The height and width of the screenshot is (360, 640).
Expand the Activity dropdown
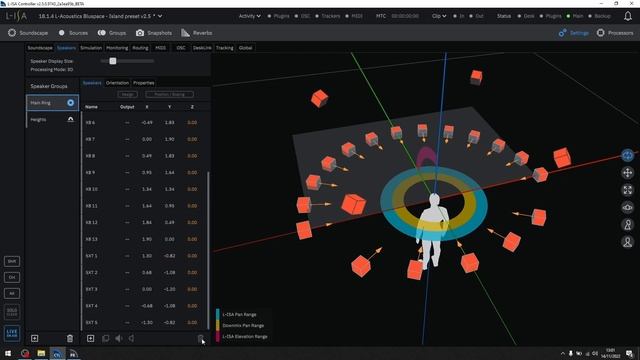249,16
